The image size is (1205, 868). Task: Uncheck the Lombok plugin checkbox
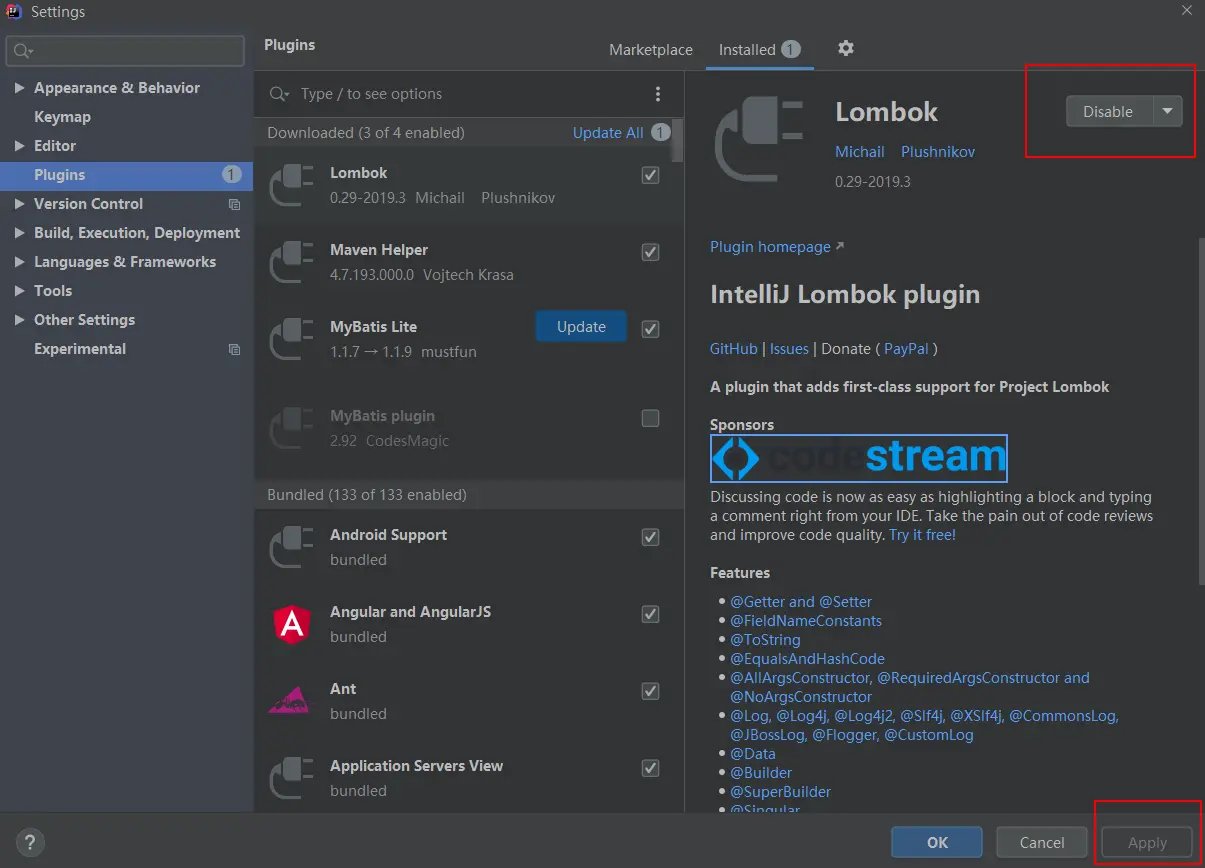click(x=650, y=175)
